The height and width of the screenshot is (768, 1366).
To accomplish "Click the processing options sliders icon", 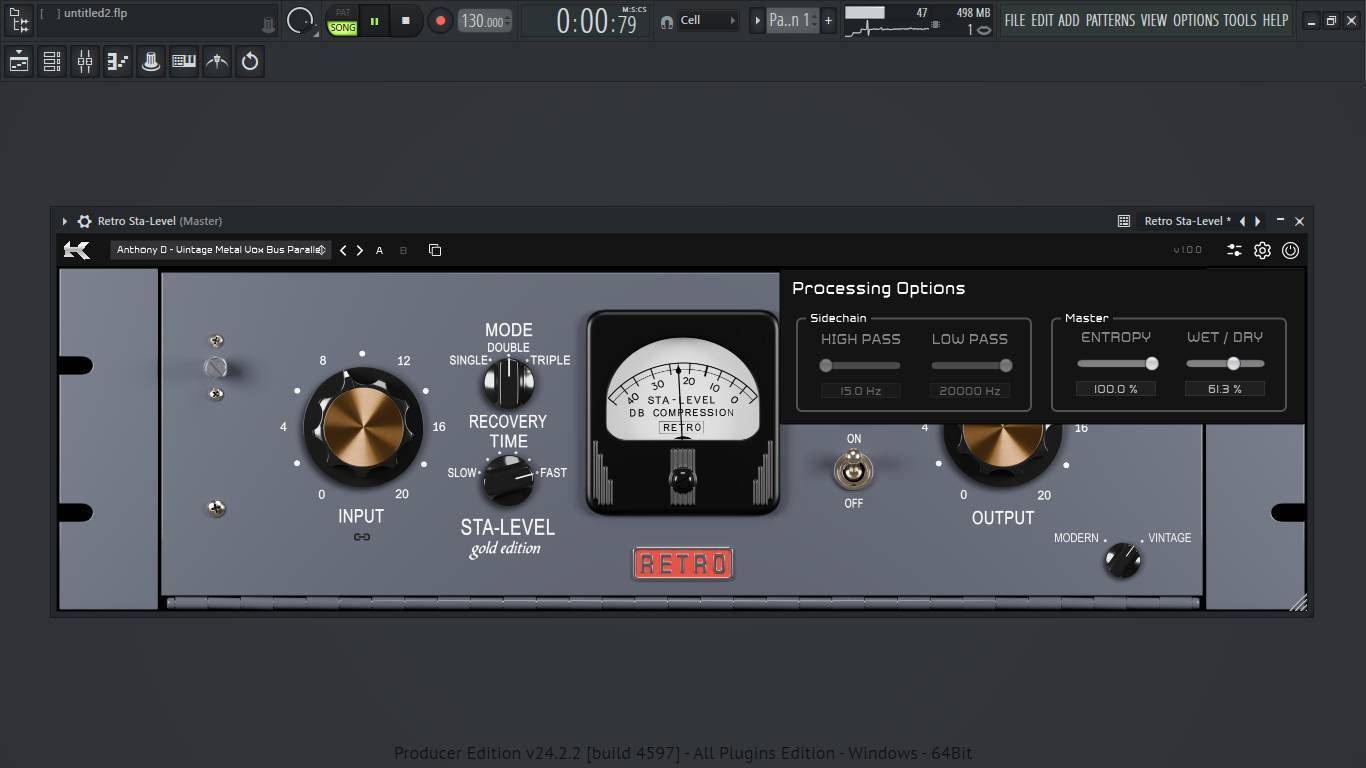I will click(x=1234, y=251).
